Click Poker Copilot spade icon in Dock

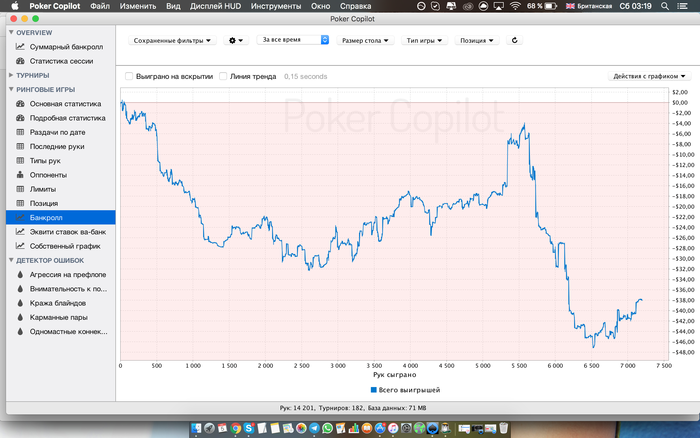point(432,429)
